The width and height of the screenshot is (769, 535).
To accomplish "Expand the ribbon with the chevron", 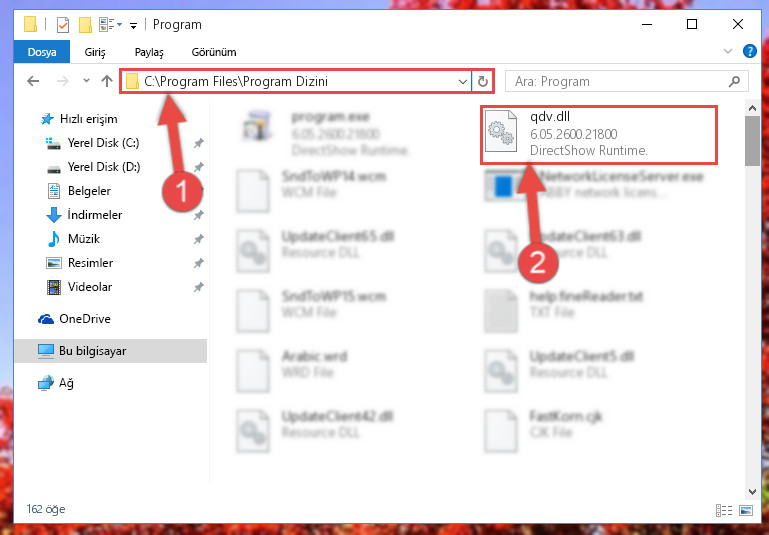I will [728, 51].
